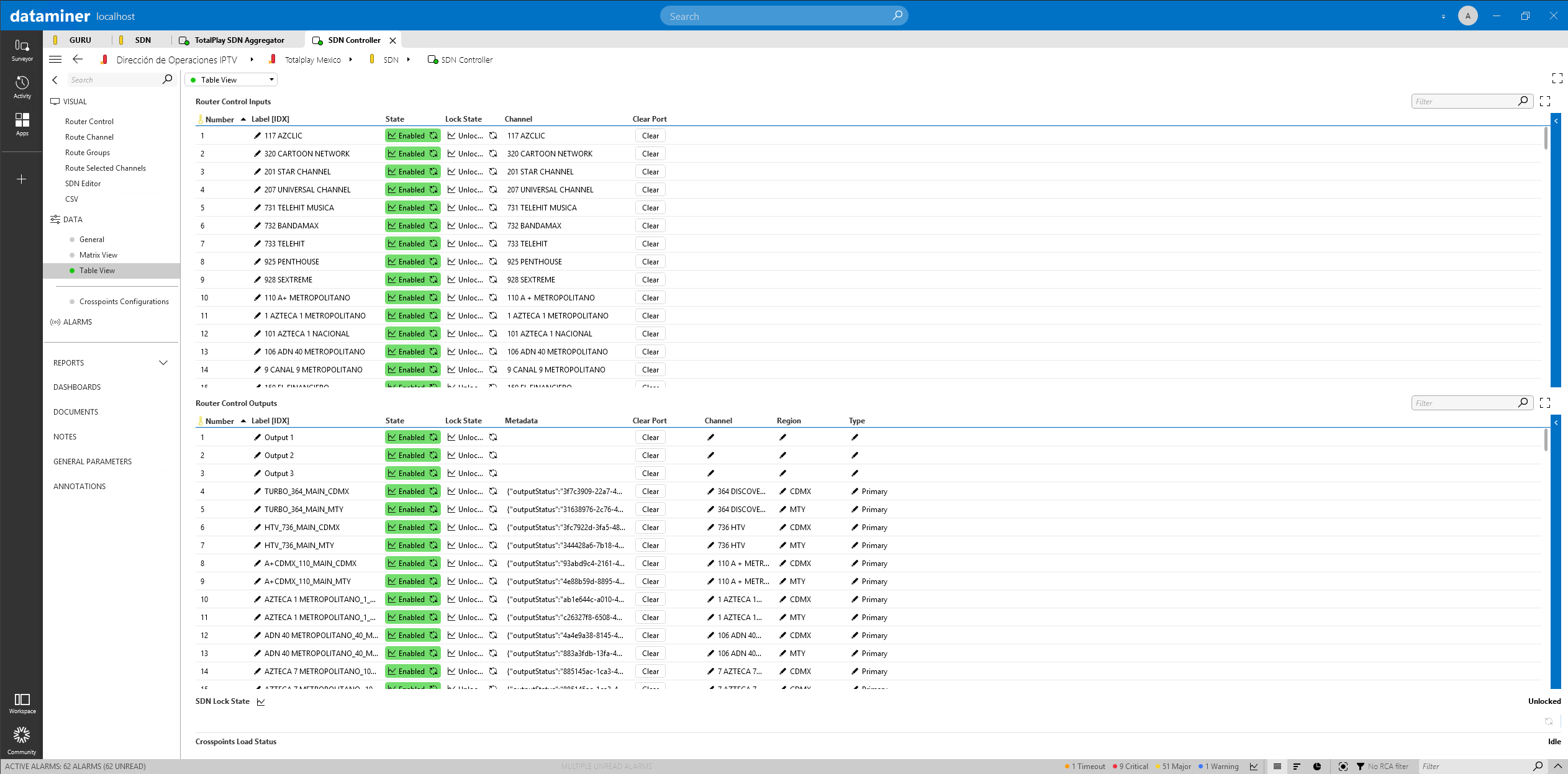Expand the alarm console with the up chevron
1568x774 pixels.
(x=1558, y=767)
